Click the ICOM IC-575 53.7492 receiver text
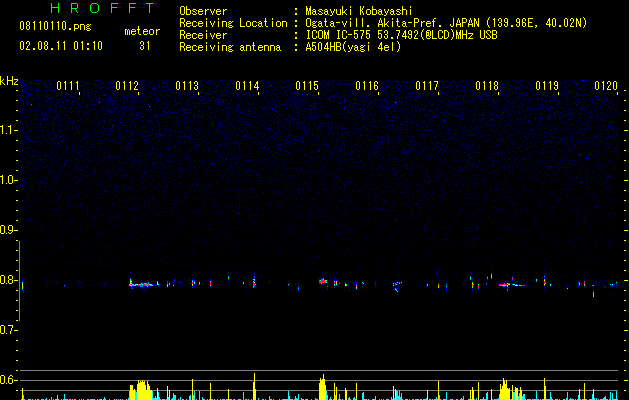Viewport: 629px width, 400px height. pyautogui.click(x=402, y=35)
